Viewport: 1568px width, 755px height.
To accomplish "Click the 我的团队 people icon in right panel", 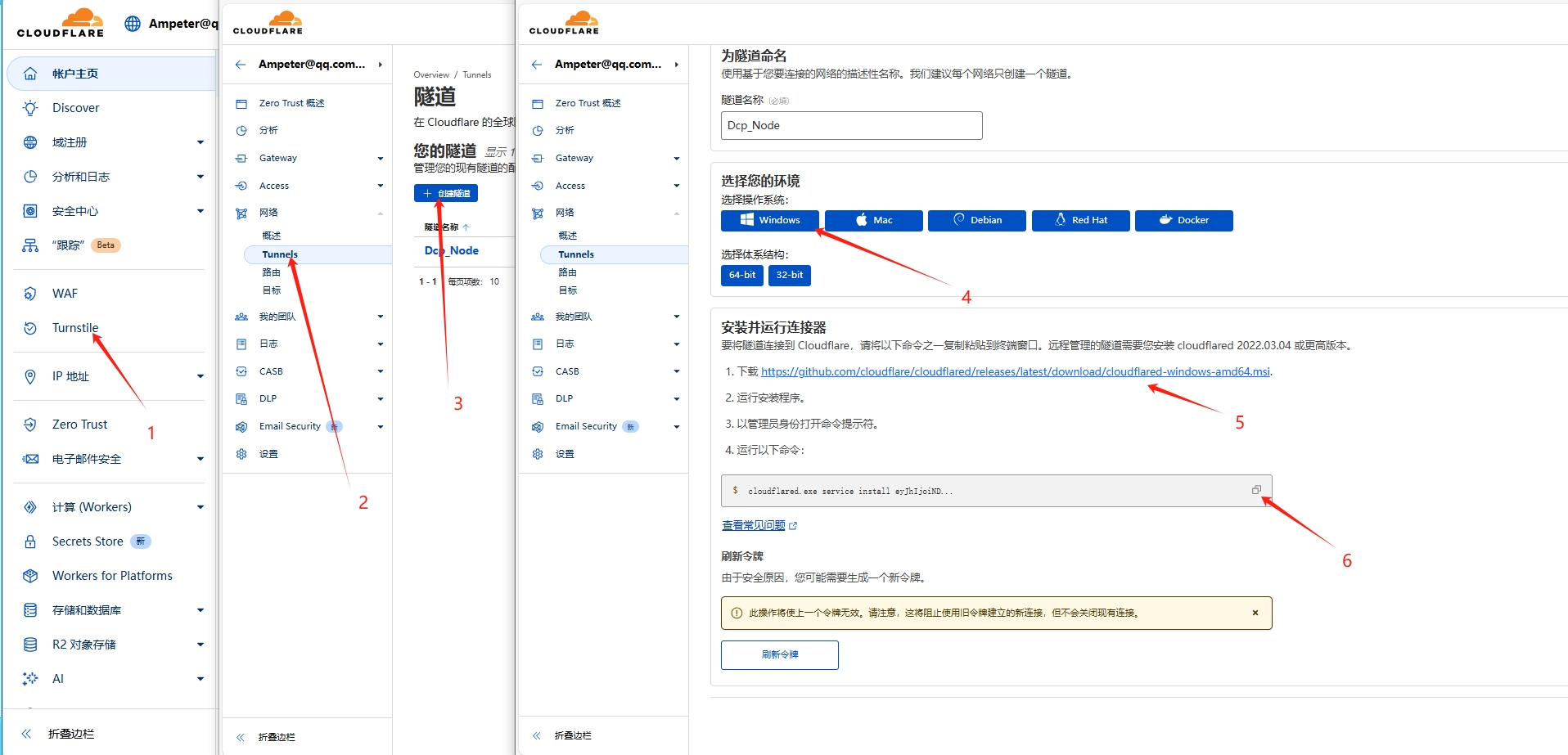I will (538, 317).
